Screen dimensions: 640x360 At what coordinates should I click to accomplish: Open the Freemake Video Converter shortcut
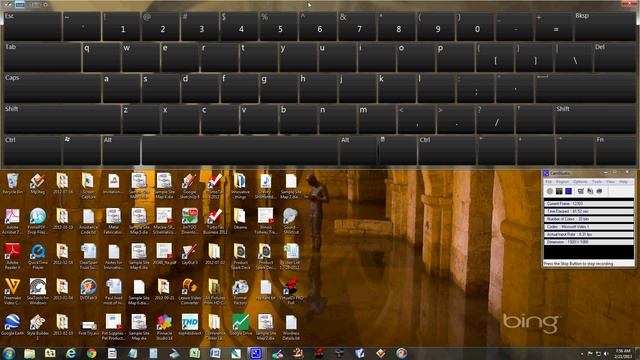13,291
